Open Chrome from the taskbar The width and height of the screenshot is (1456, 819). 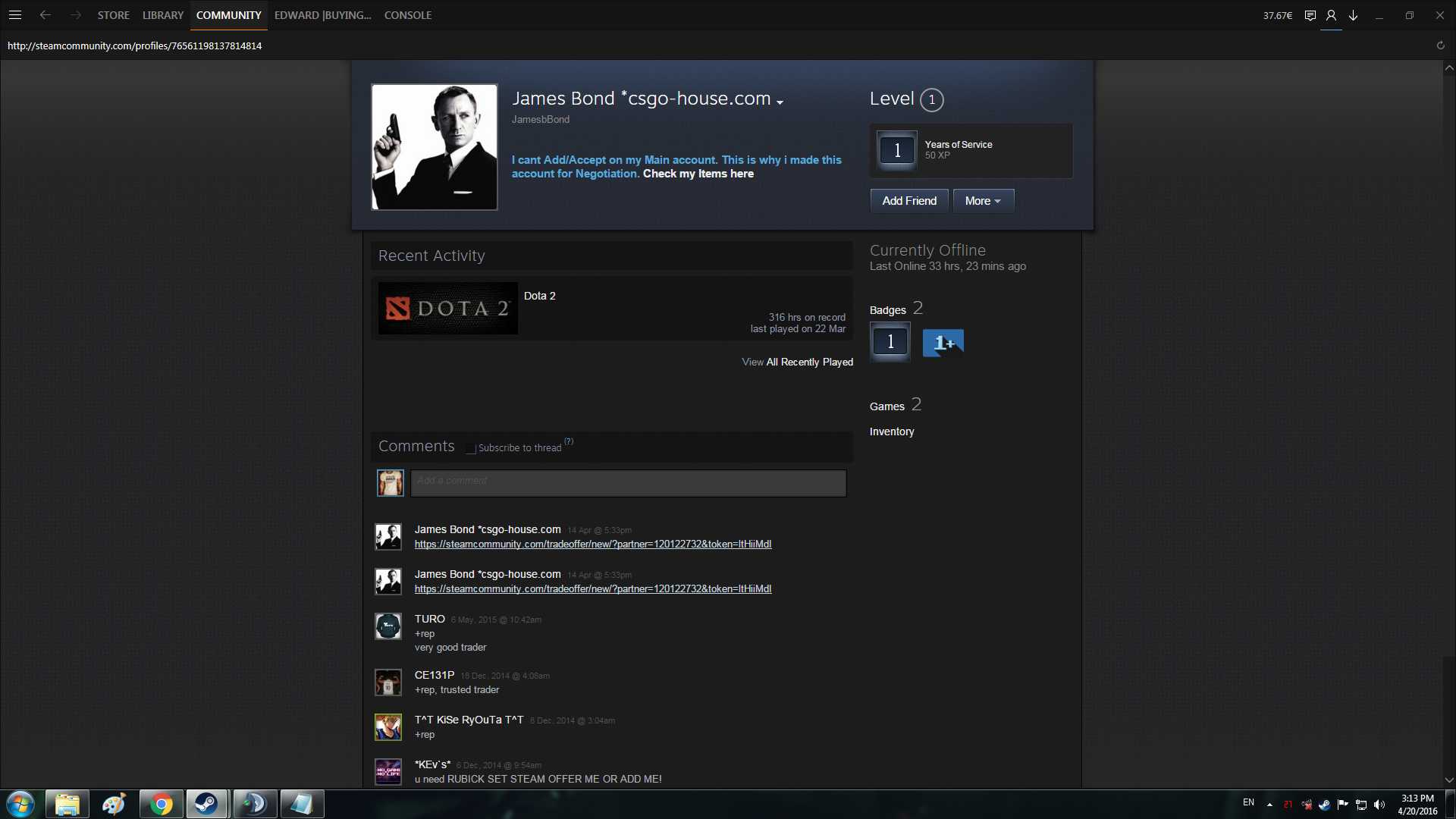coord(161,804)
